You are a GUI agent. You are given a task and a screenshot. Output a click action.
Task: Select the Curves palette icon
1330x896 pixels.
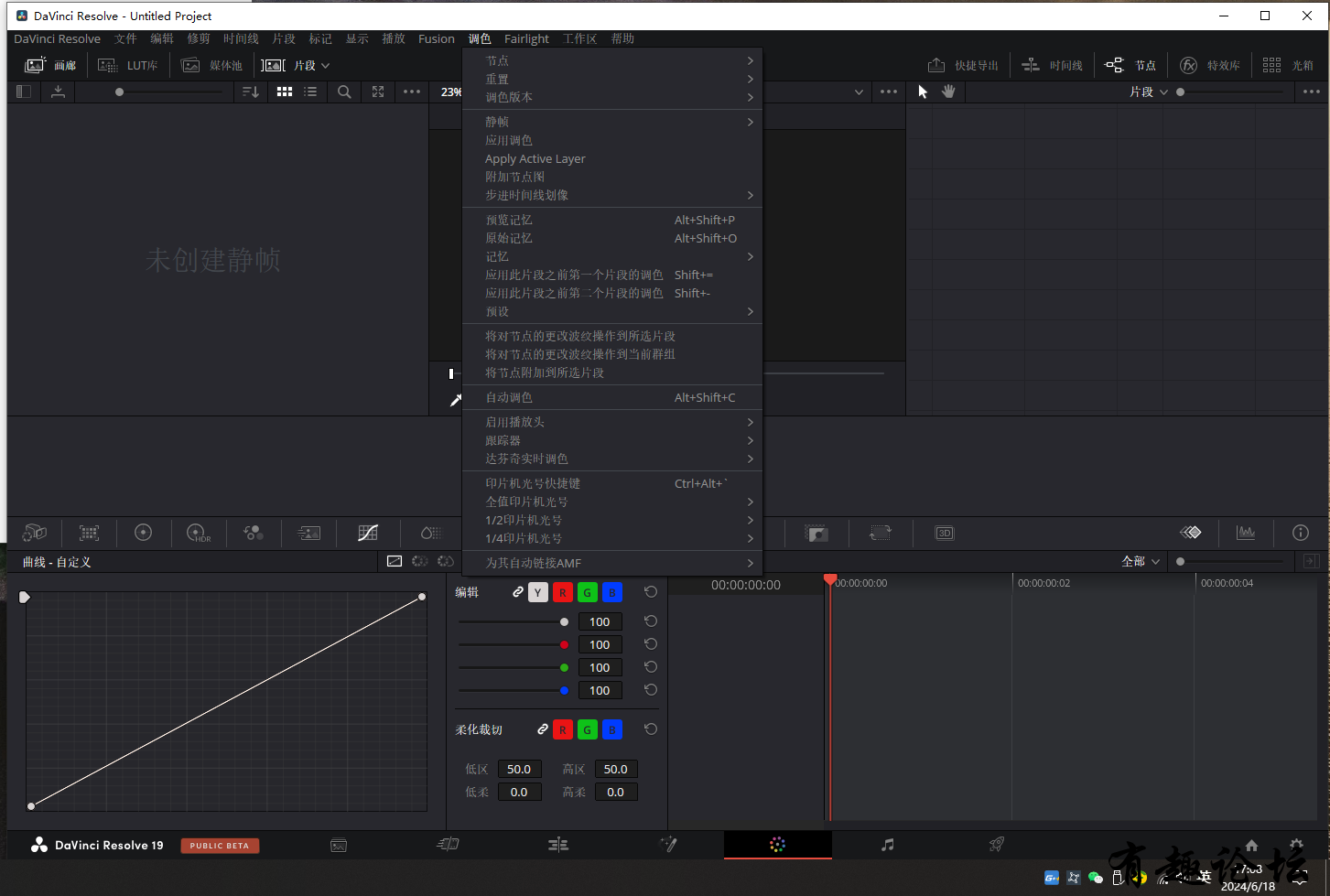click(x=368, y=533)
